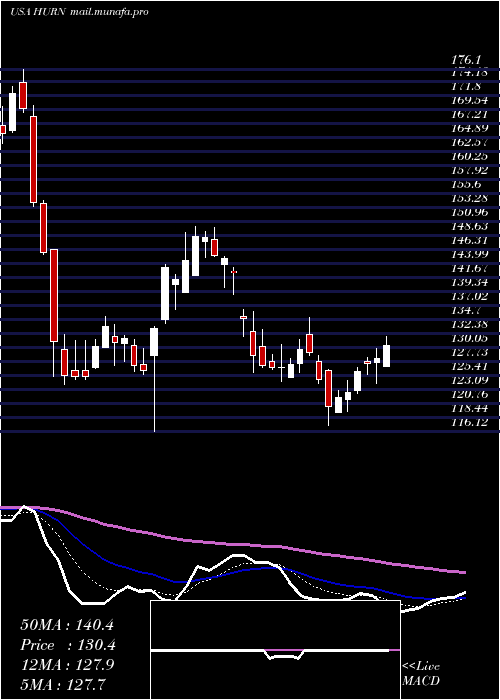
Task: Click inside the MACD inset box
Action: 275,650
